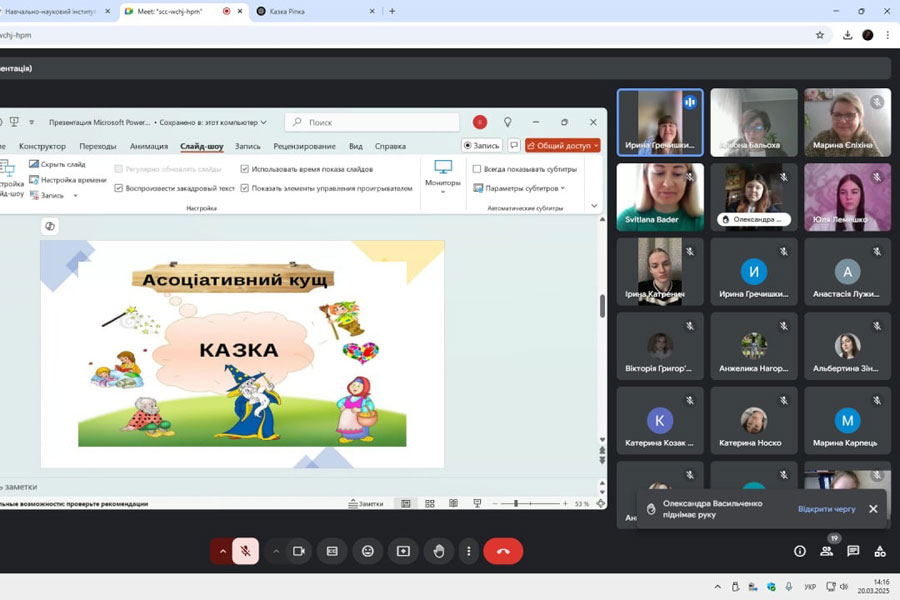The width and height of the screenshot is (900, 600).
Task: Click the Поиск search field in PowerPoint
Action: (x=372, y=122)
